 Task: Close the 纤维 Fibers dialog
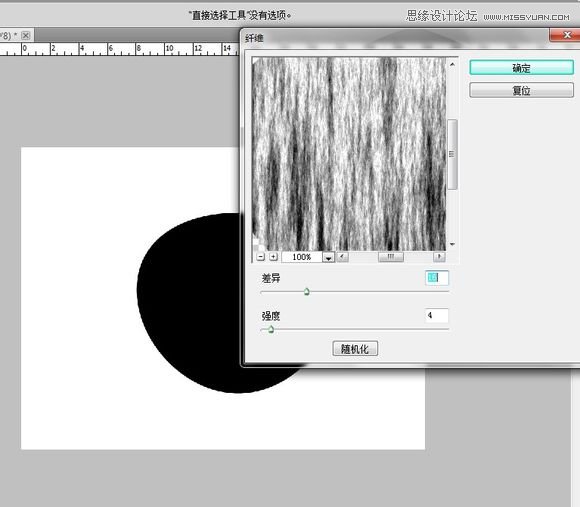[566, 35]
